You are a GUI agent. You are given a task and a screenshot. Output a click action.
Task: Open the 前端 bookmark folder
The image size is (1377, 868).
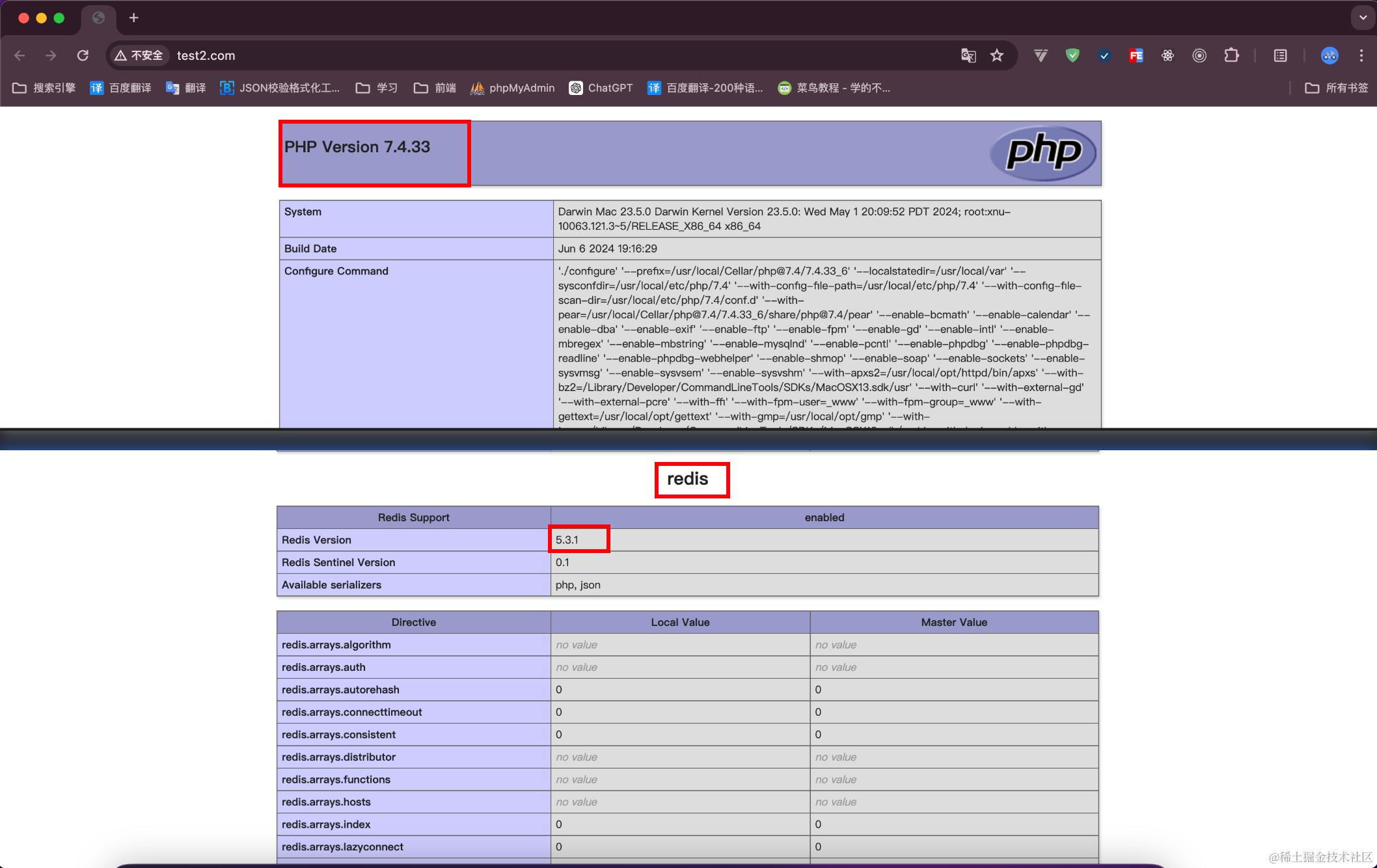click(x=435, y=88)
